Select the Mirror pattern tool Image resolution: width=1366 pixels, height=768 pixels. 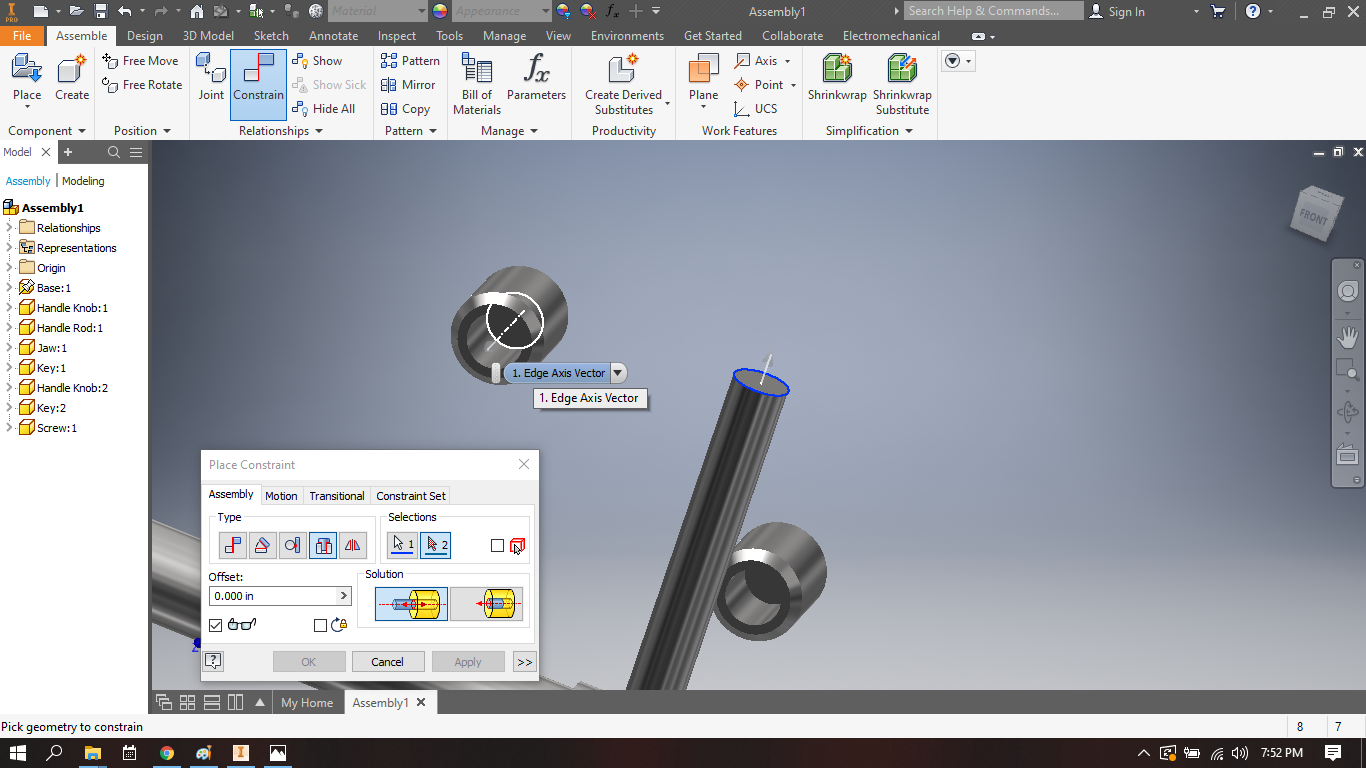coord(408,85)
